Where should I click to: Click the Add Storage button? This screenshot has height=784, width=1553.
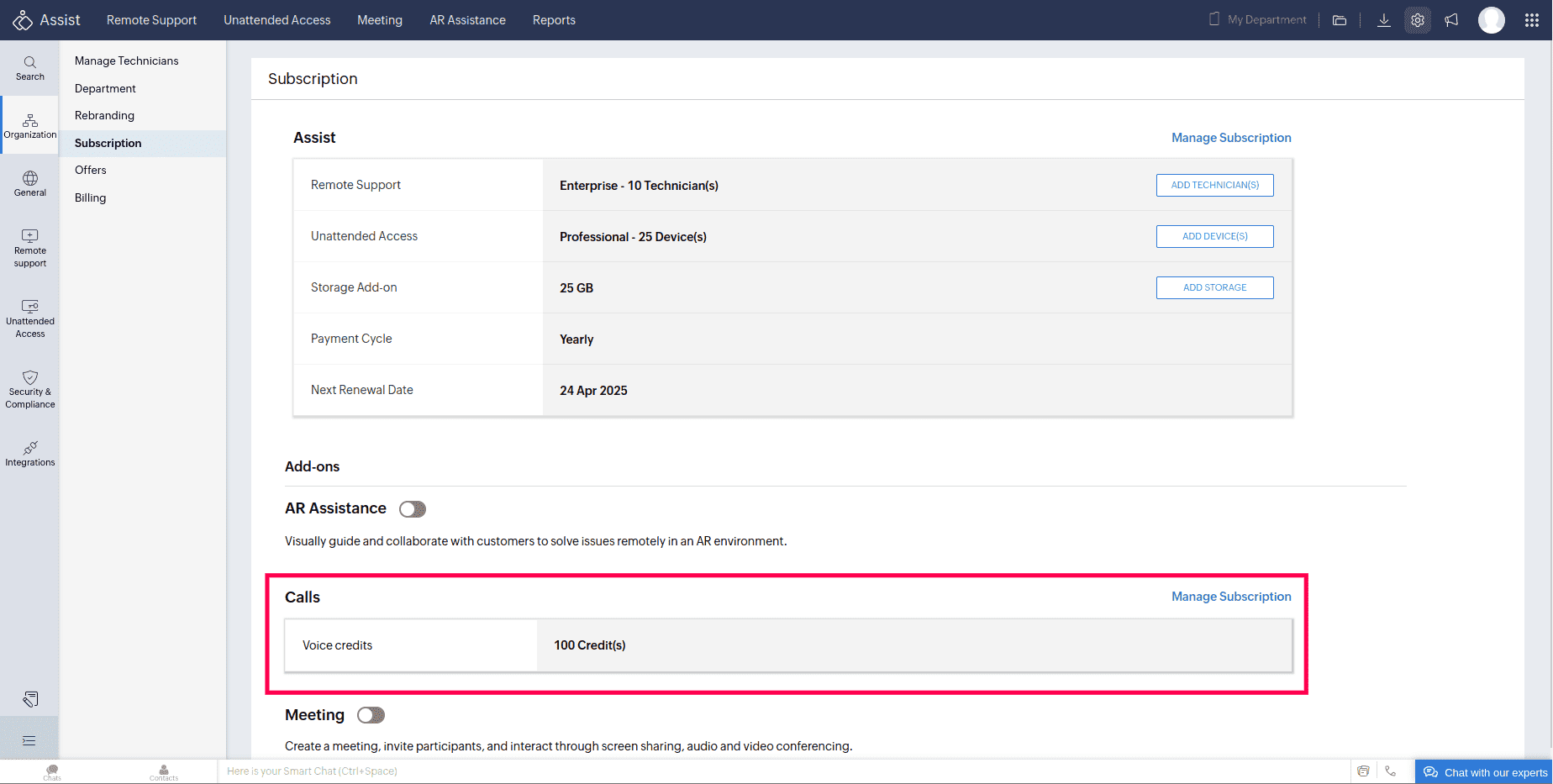[1214, 287]
